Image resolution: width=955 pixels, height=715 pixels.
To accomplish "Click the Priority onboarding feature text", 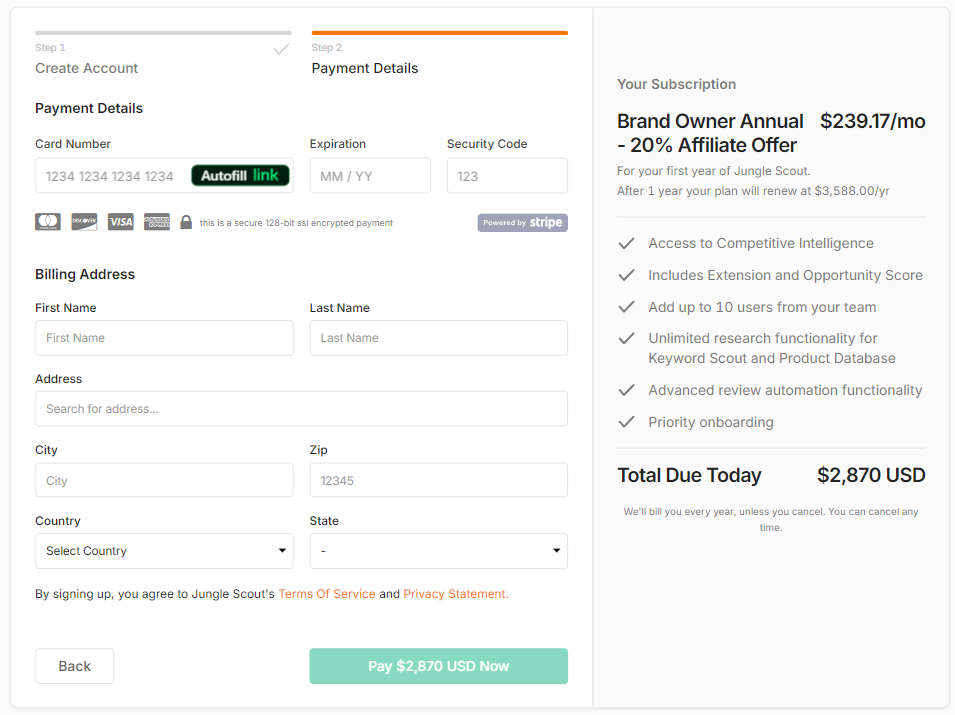I will 711,422.
